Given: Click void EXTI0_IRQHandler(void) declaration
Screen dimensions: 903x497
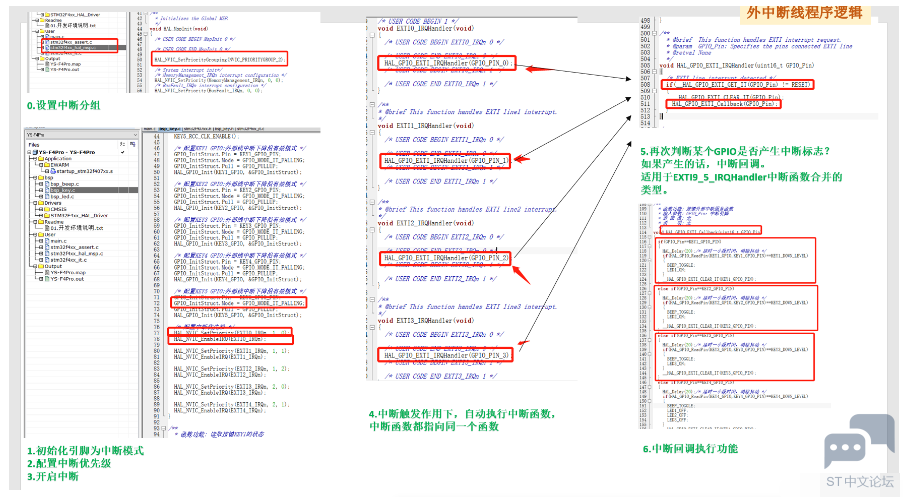Looking at the screenshot, I should 426,28.
